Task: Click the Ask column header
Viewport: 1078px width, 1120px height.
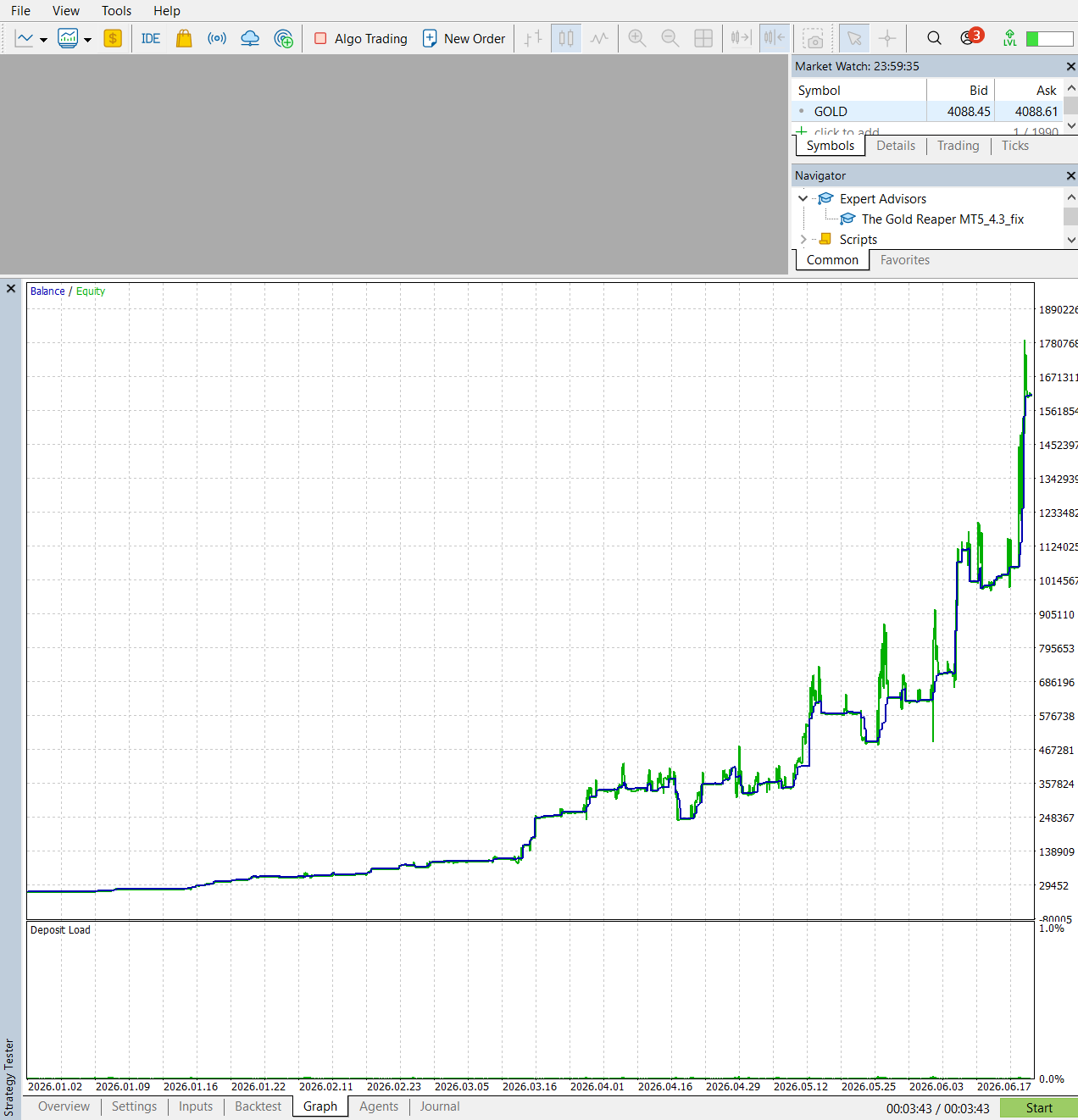Action: [1028, 91]
